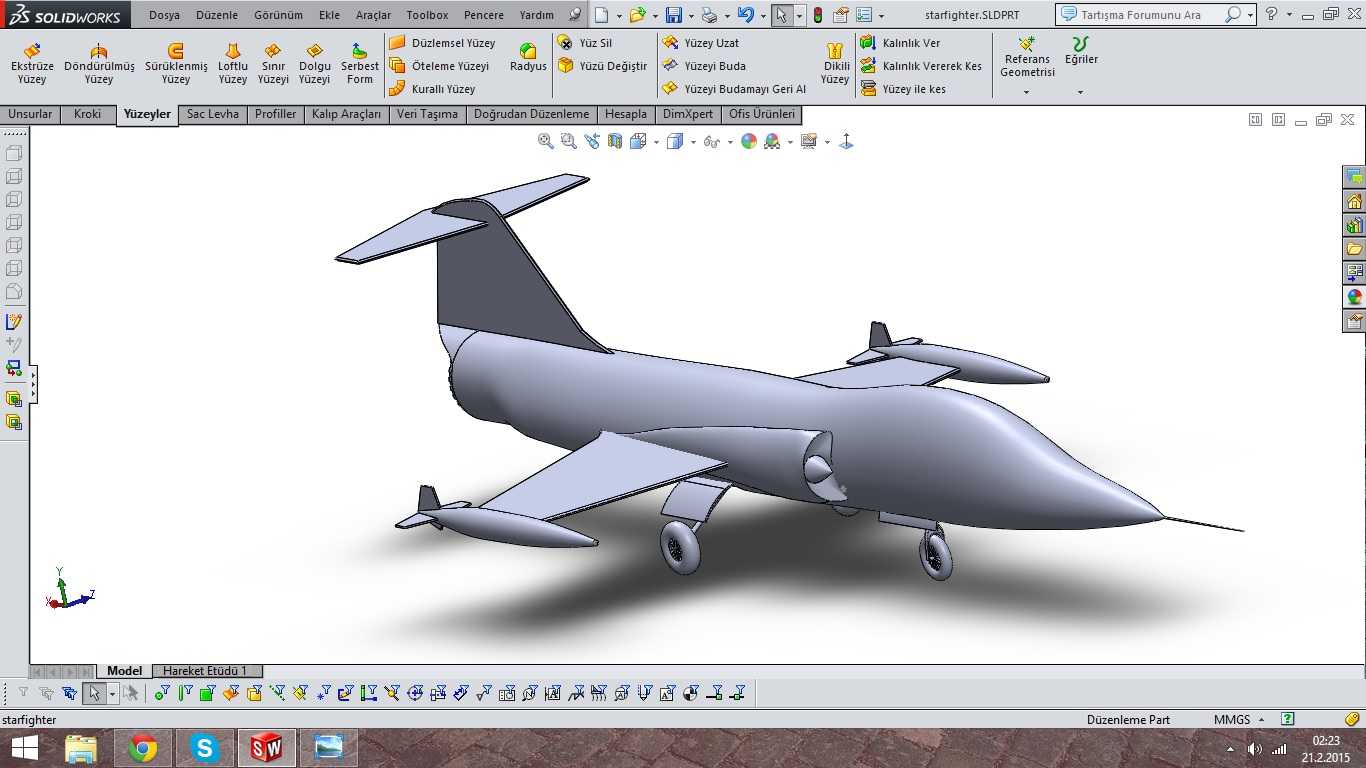The width and height of the screenshot is (1366, 768).
Task: Switch to the Hesapla tab
Action: click(626, 114)
